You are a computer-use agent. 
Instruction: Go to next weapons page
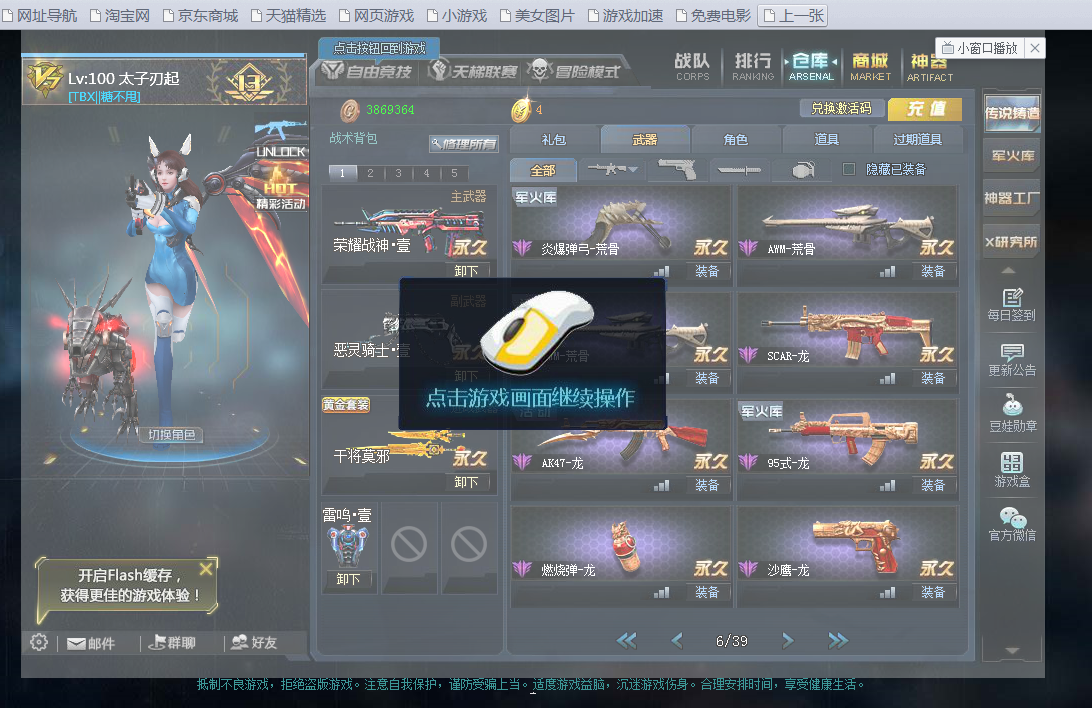tap(788, 640)
